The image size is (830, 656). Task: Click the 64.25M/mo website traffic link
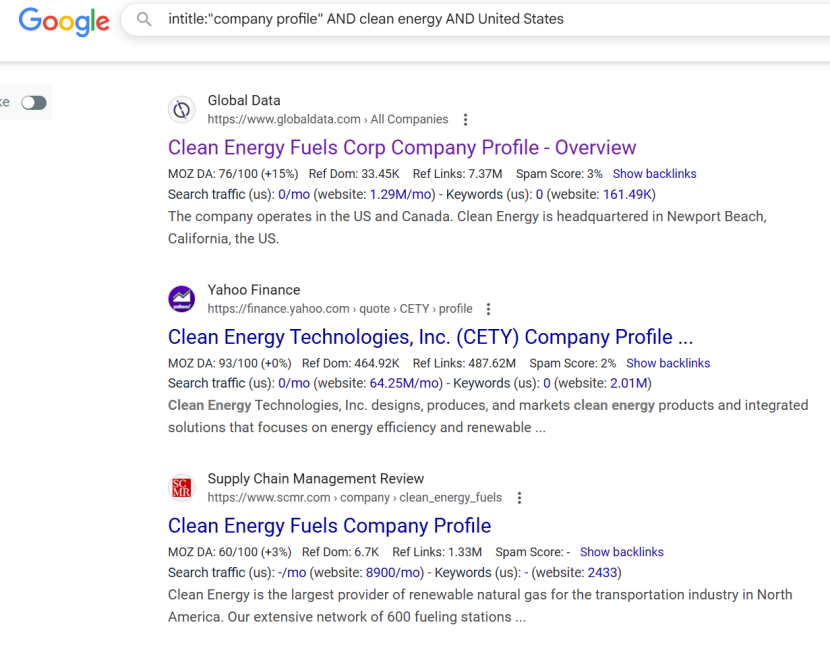tap(406, 383)
